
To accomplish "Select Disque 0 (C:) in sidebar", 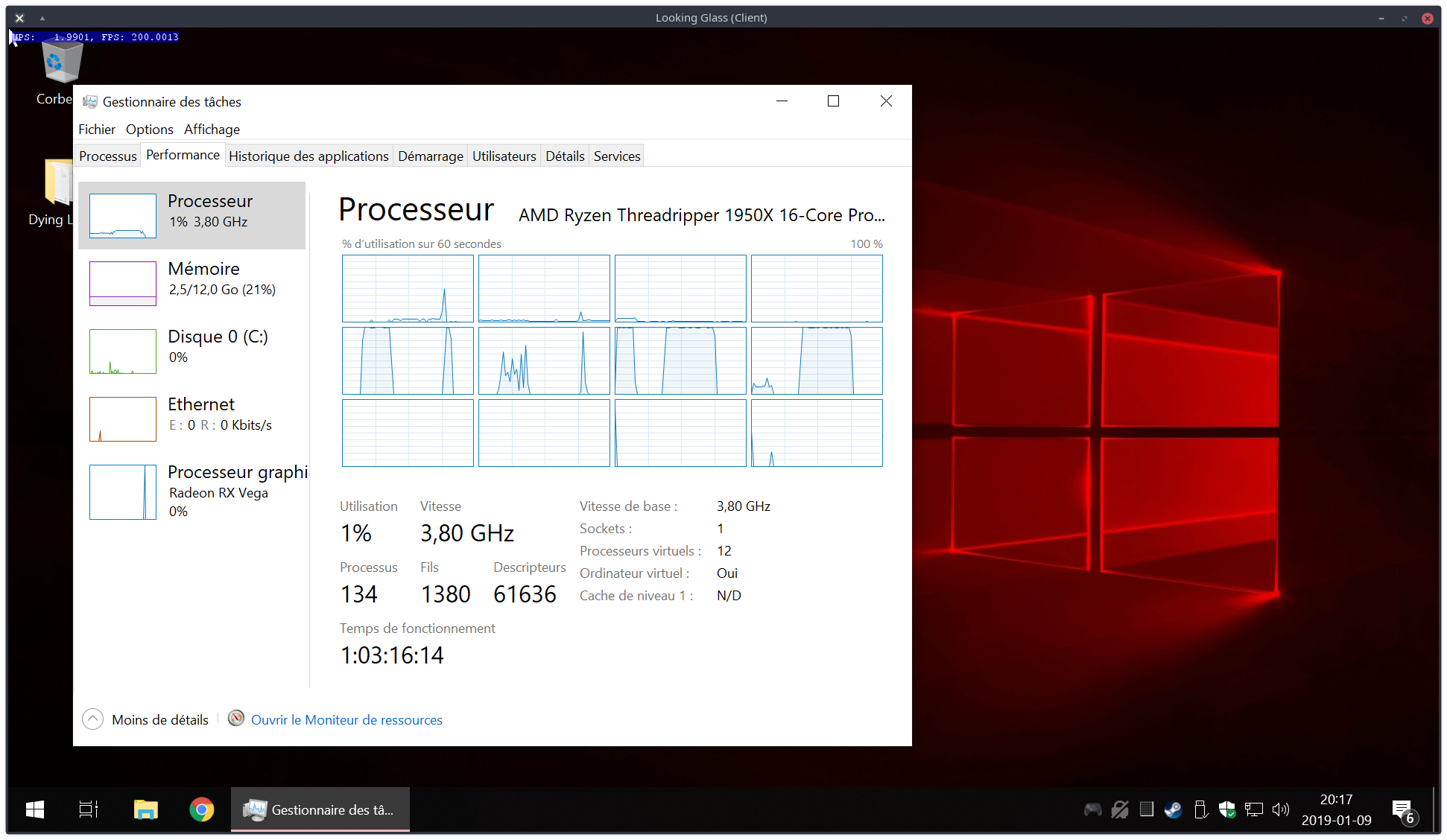I will pos(192,351).
